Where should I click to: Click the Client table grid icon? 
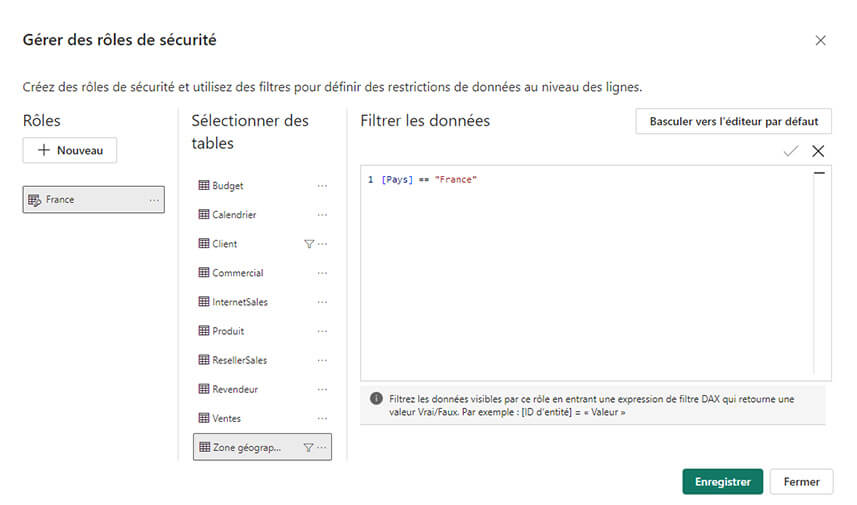204,243
